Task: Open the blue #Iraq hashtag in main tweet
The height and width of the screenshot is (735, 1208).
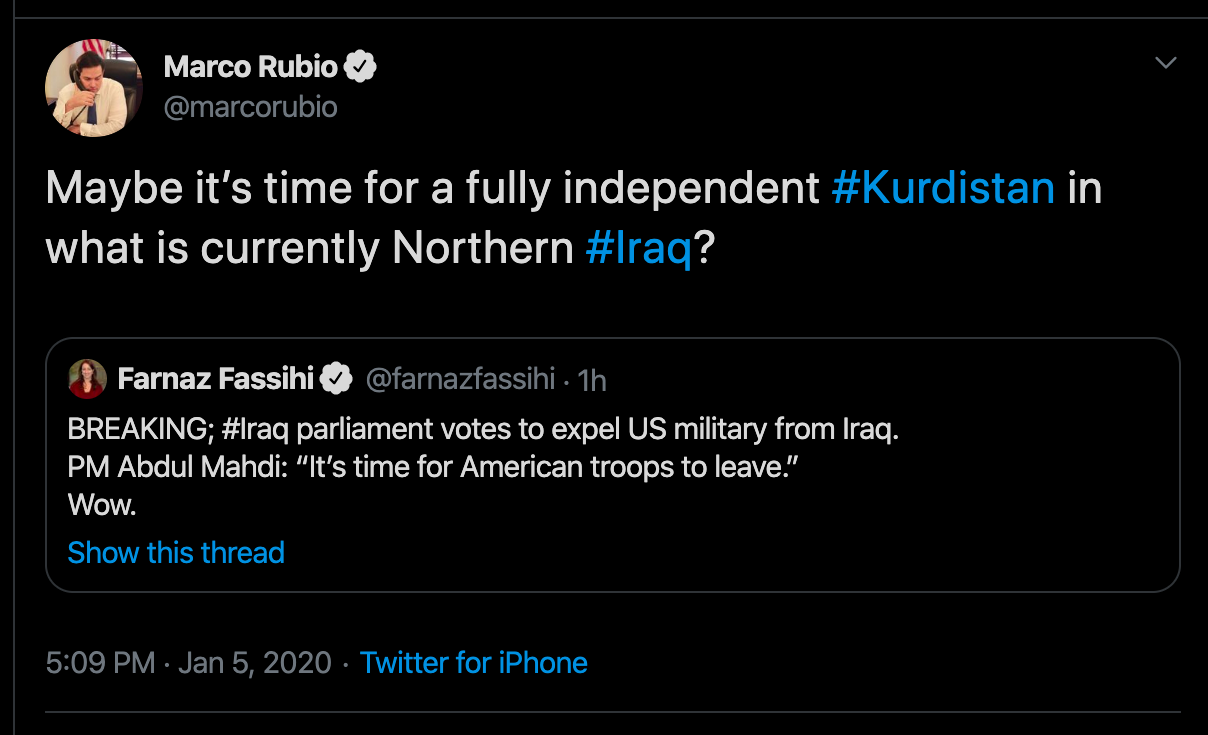Action: point(639,249)
